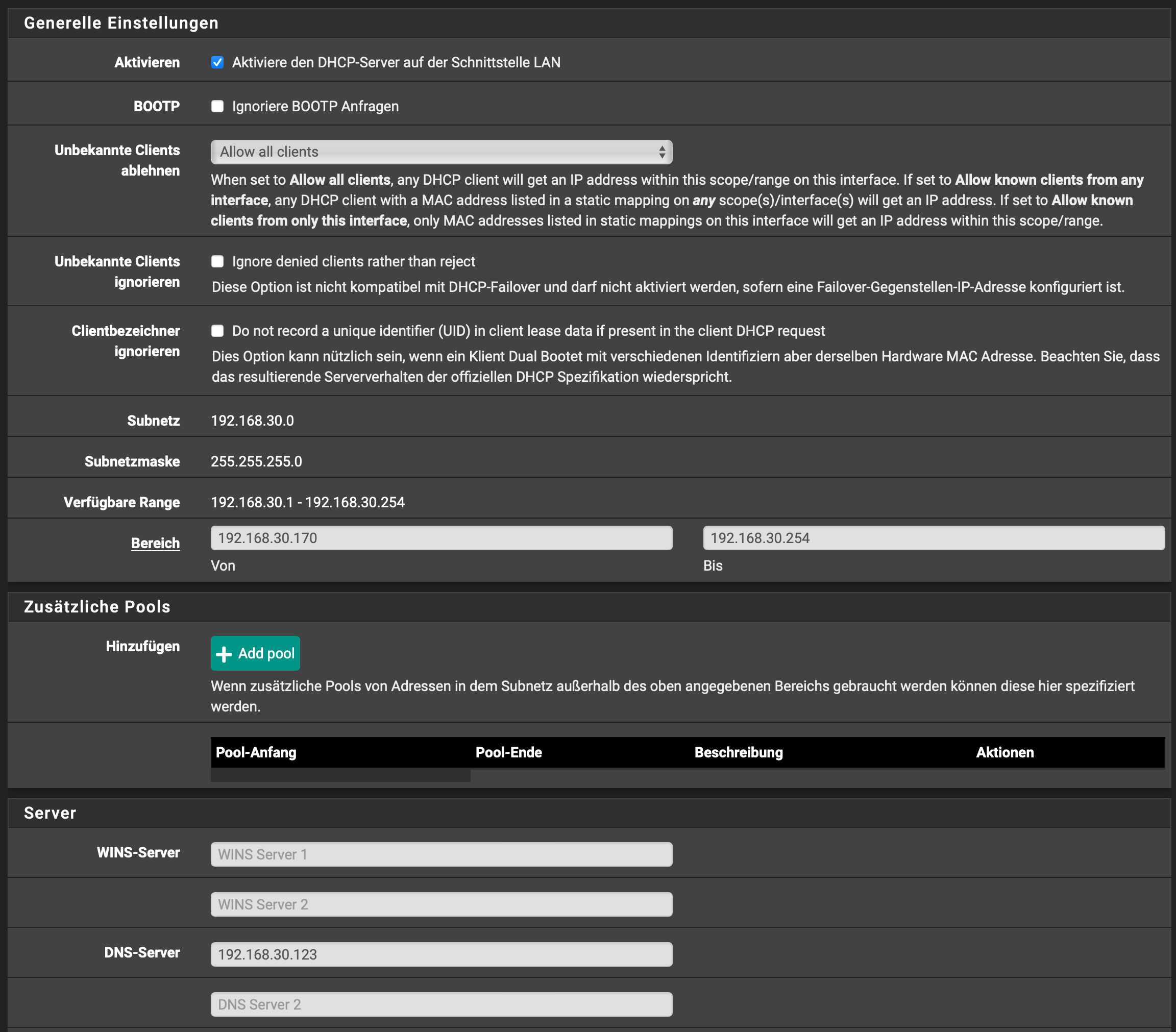
Task: Click the dropdown arrows on Unbekannte Clients select
Action: pos(662,152)
